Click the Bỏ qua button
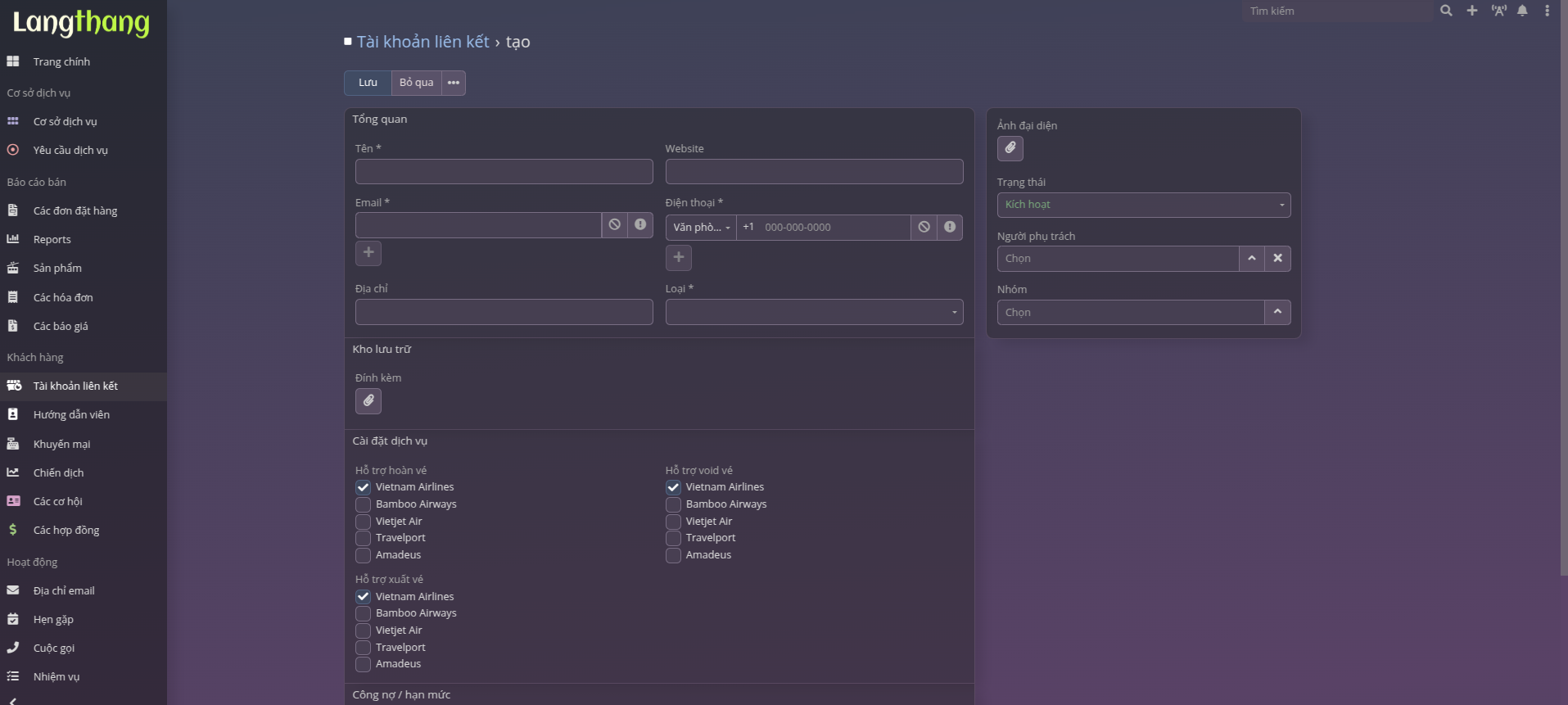 tap(416, 83)
